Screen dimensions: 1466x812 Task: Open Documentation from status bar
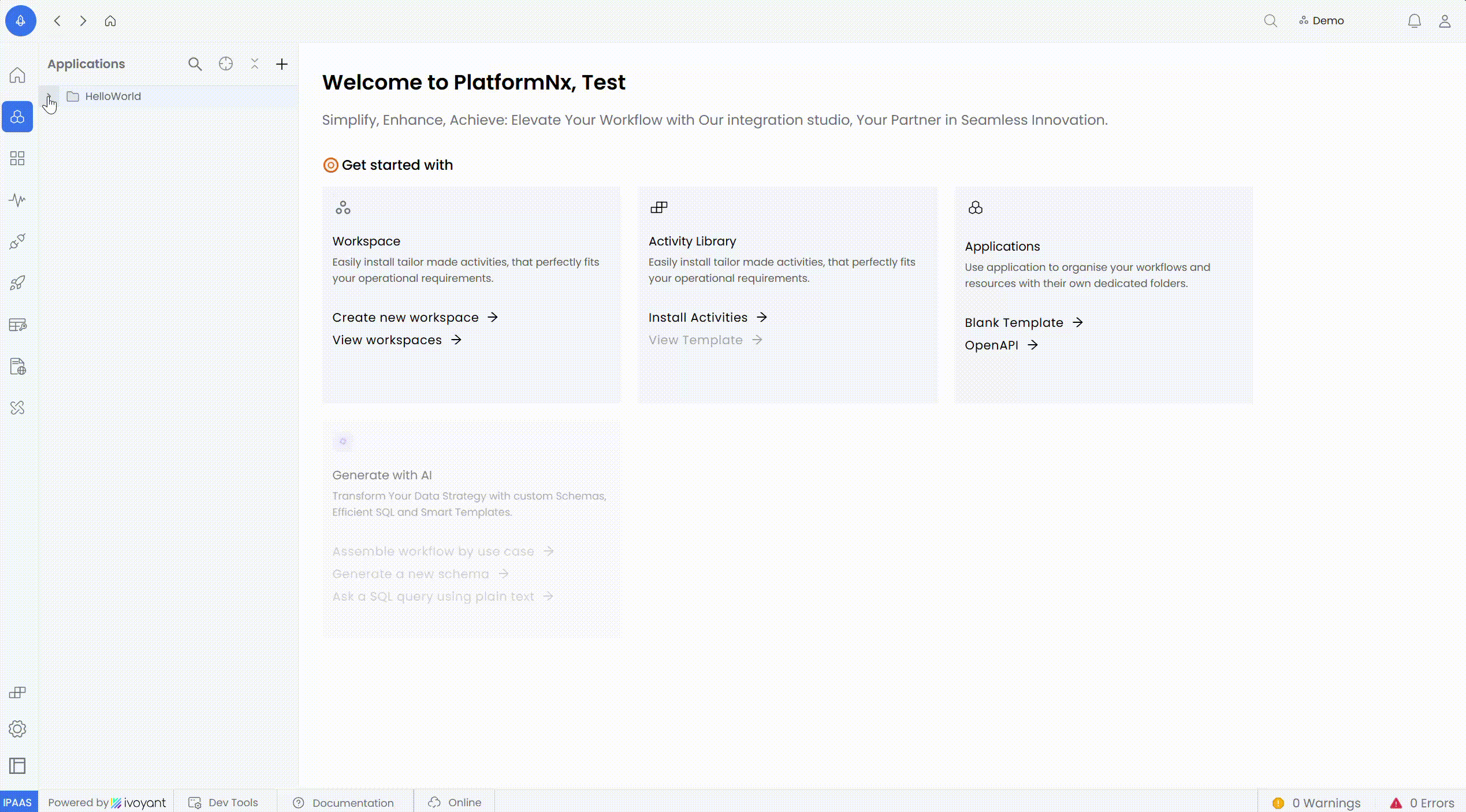(343, 802)
